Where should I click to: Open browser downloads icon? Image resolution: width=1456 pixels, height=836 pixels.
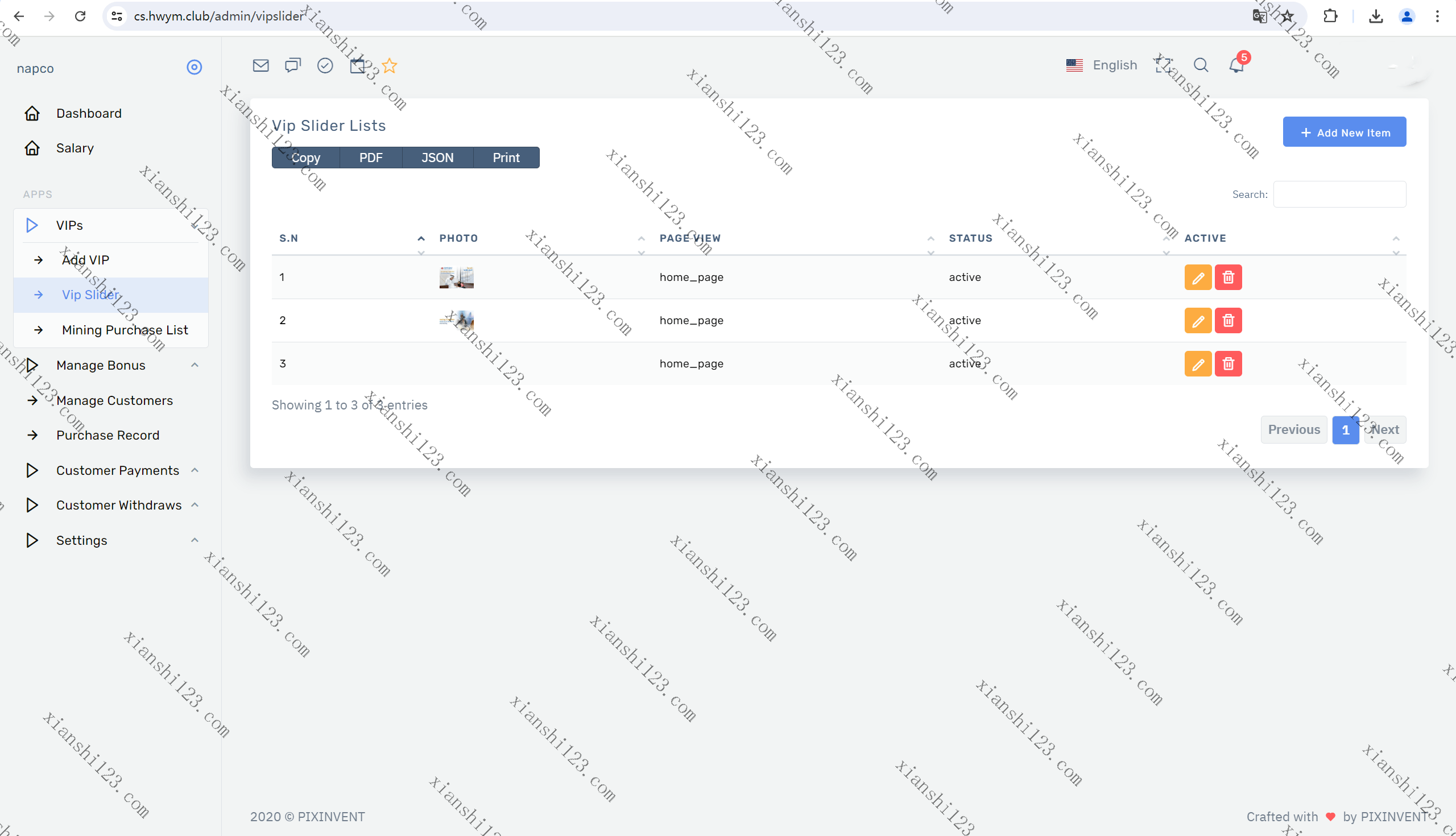point(1376,16)
